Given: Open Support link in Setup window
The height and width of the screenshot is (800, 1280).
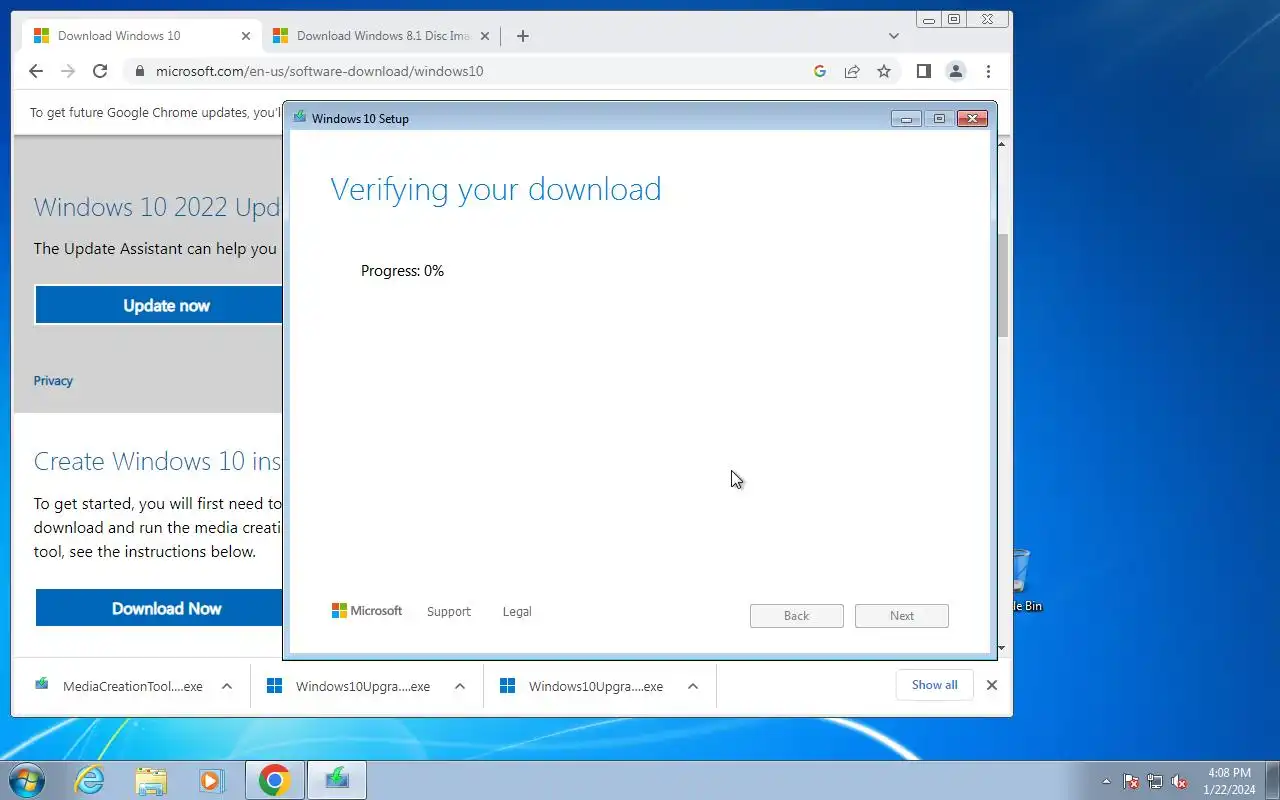Looking at the screenshot, I should (448, 611).
